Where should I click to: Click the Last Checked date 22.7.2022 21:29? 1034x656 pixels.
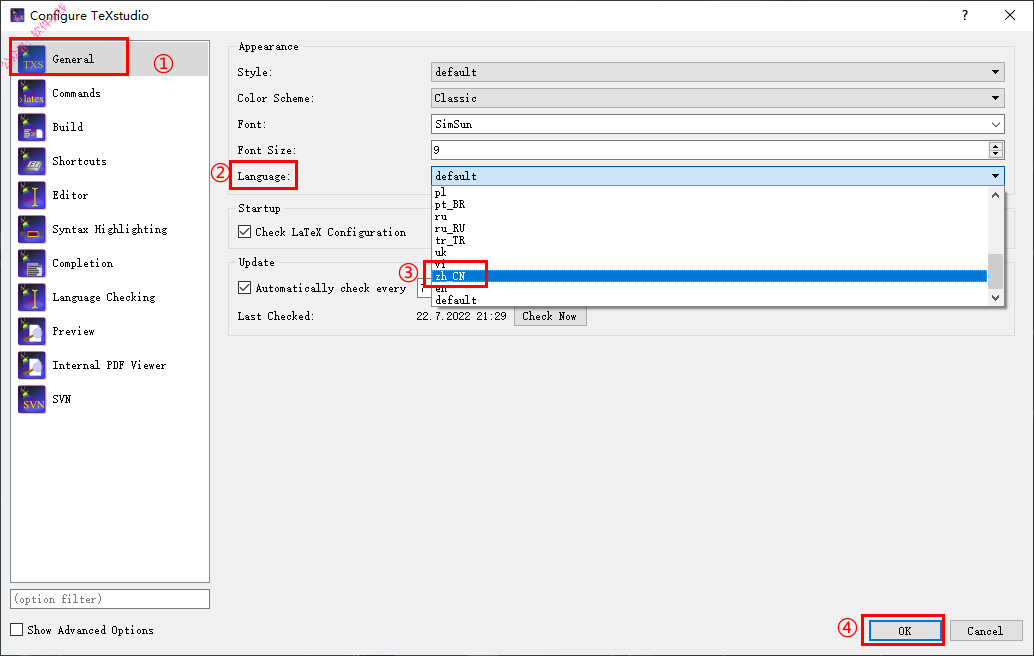[461, 316]
